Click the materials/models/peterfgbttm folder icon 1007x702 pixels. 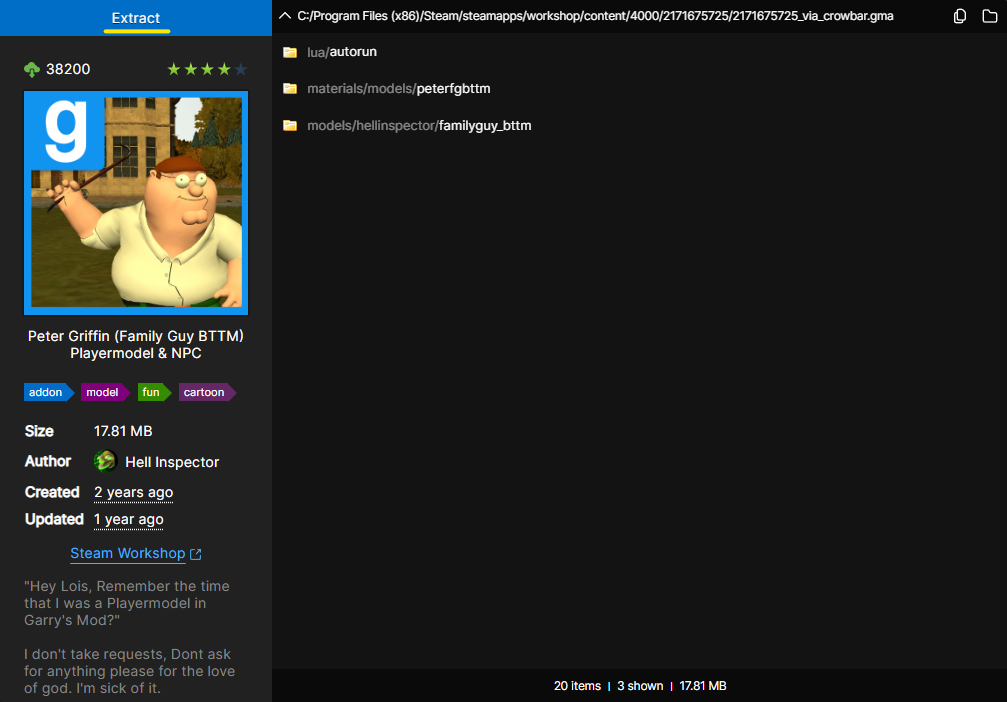click(x=290, y=89)
